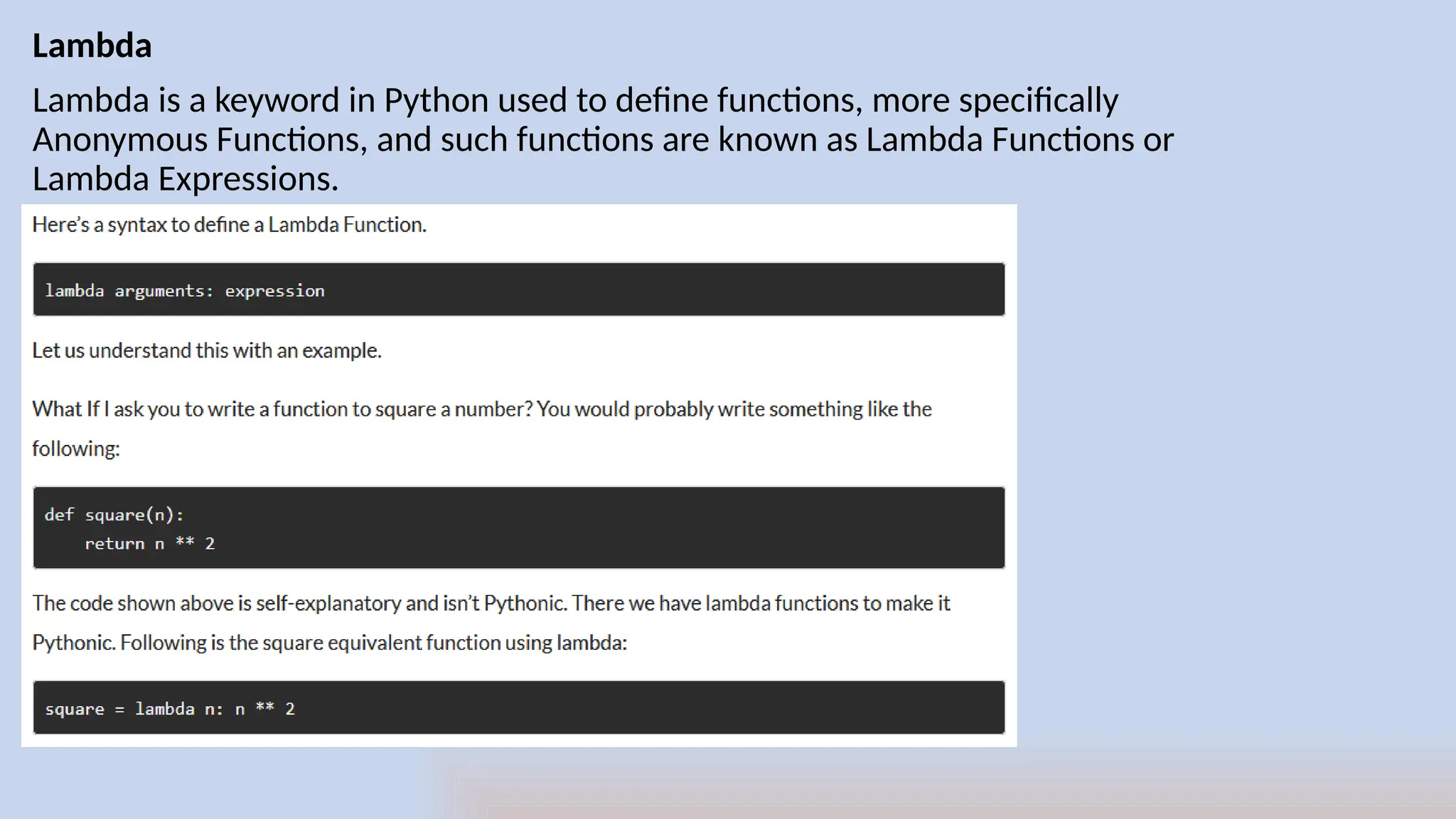Click 'Here's a syntax to define a Lambda Function.'
Screen dimensions: 1456x819
pos(229,225)
